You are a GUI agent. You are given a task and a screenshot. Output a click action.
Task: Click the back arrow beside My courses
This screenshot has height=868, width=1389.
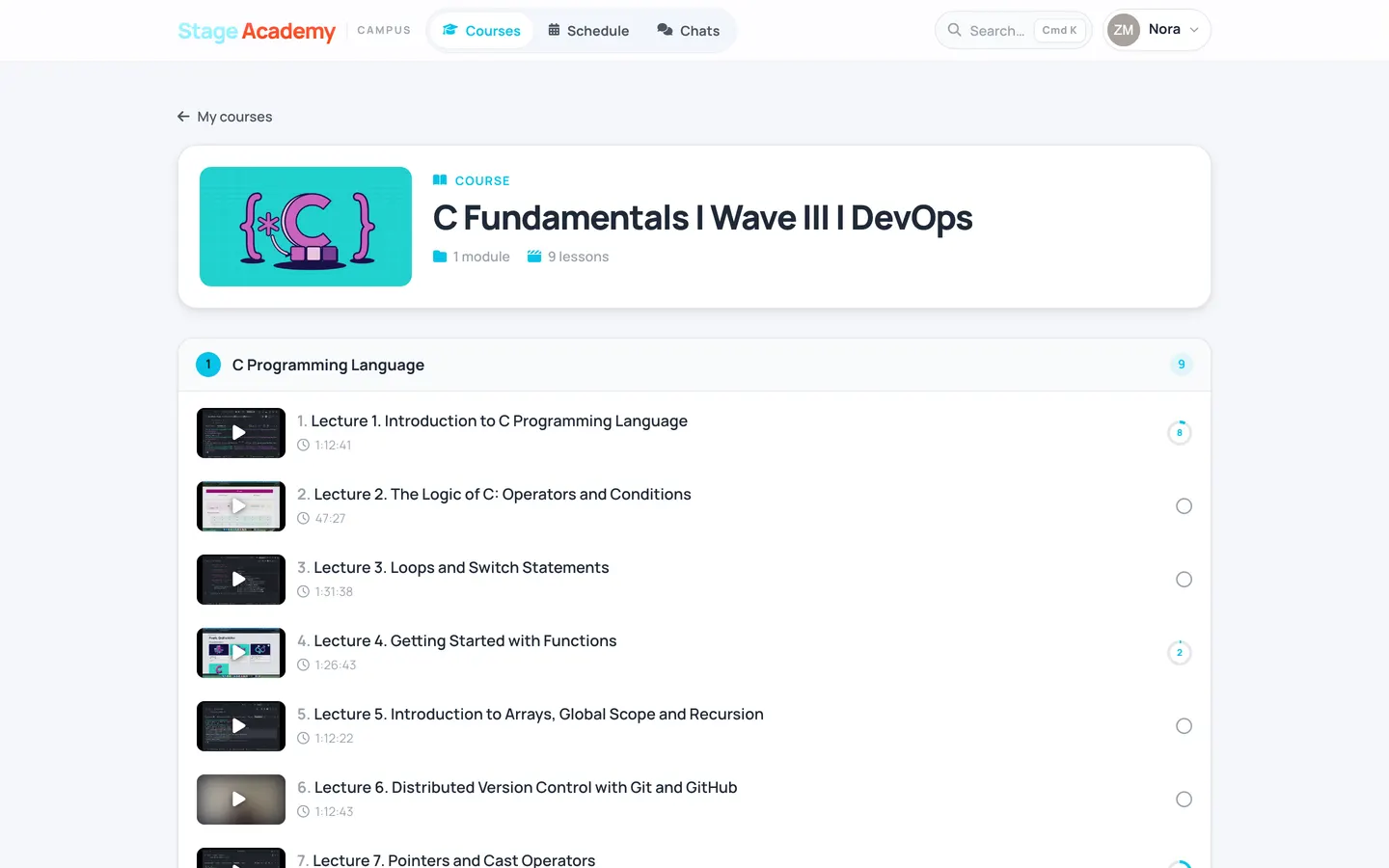click(183, 117)
